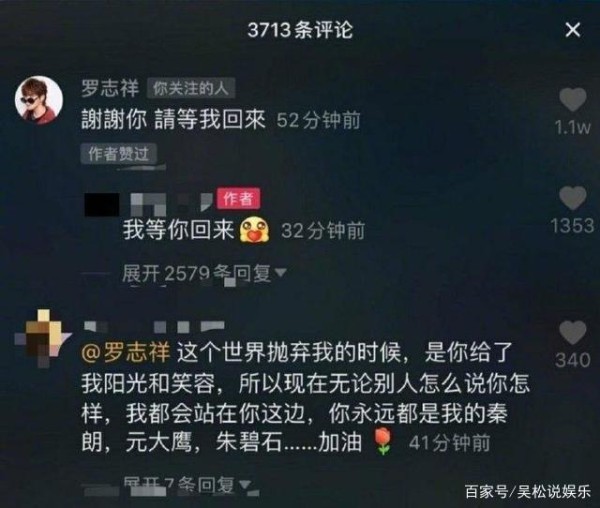Tap the 你关注的人 tag
Screen dimensions: 600x508
[x=191, y=89]
